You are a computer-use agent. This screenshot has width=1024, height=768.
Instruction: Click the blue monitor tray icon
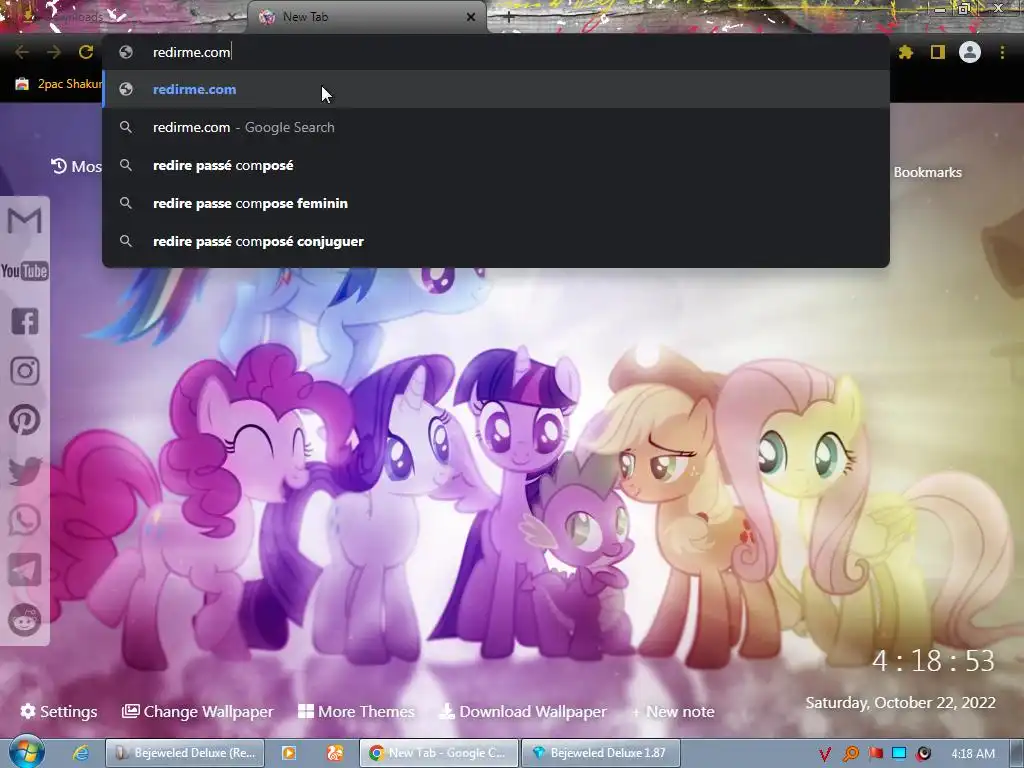click(899, 754)
